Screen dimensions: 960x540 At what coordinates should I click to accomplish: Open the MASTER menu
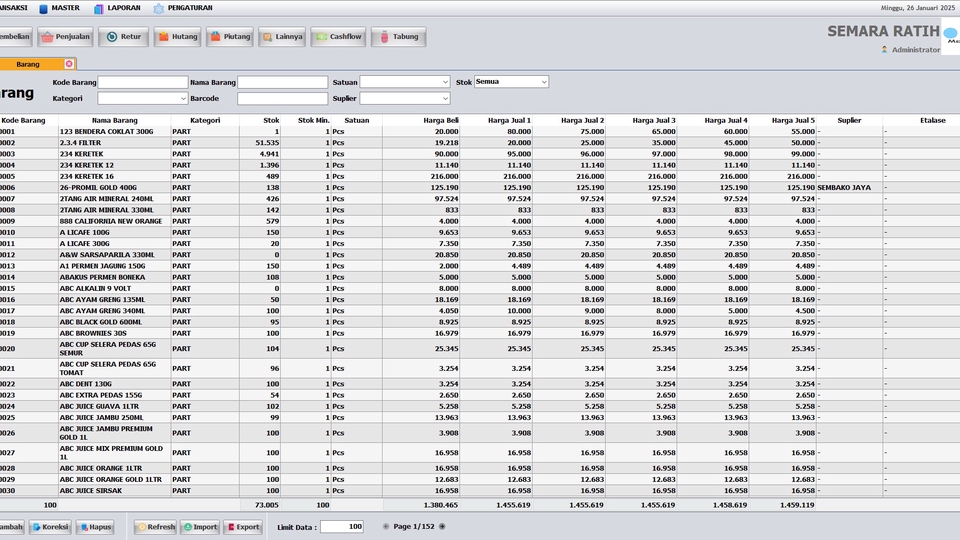pyautogui.click(x=59, y=8)
